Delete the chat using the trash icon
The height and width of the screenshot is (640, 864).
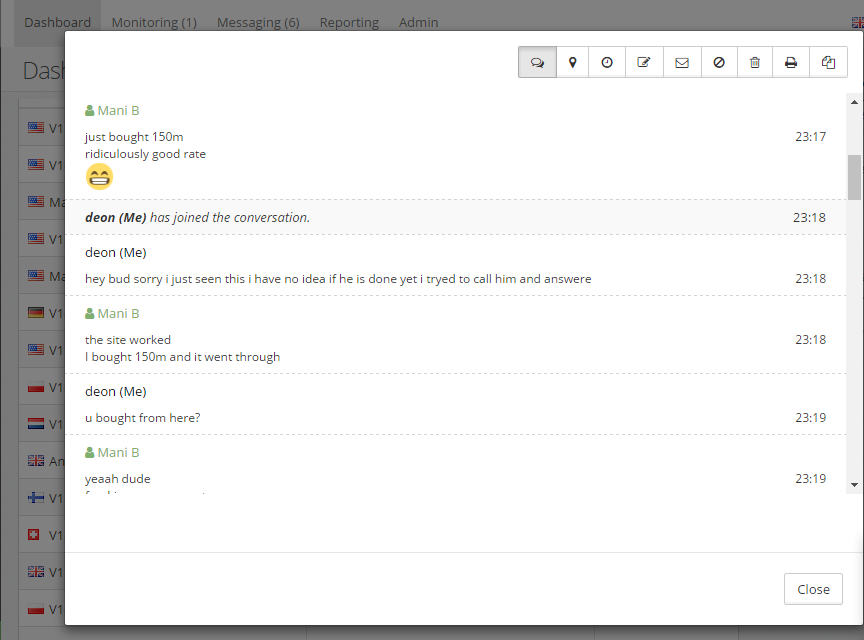click(755, 62)
